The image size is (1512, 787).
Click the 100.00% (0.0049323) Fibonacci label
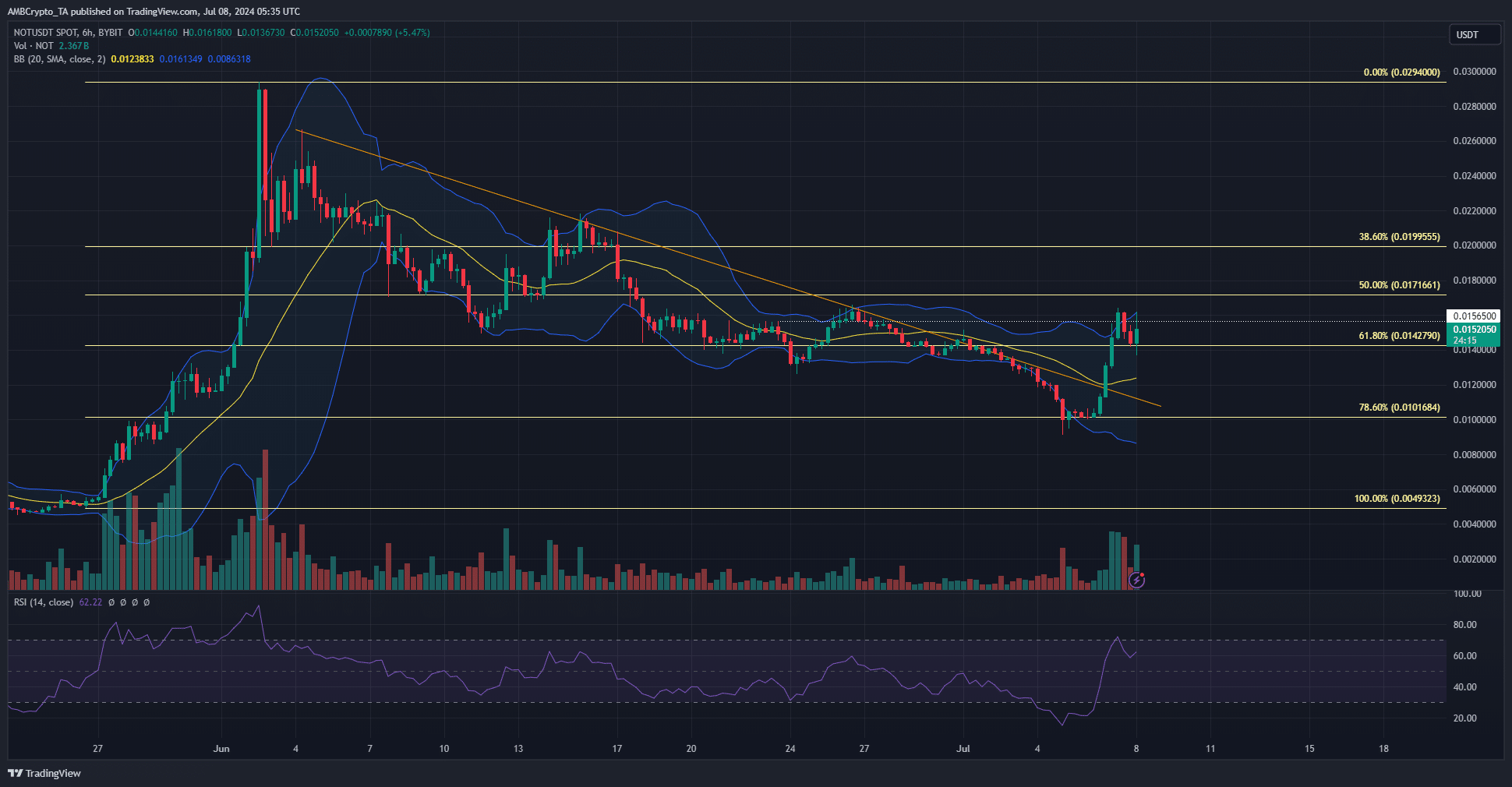point(1397,499)
